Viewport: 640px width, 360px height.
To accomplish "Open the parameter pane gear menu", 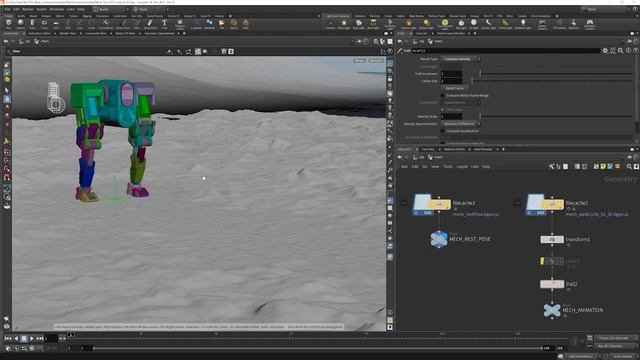I will [x=605, y=51].
